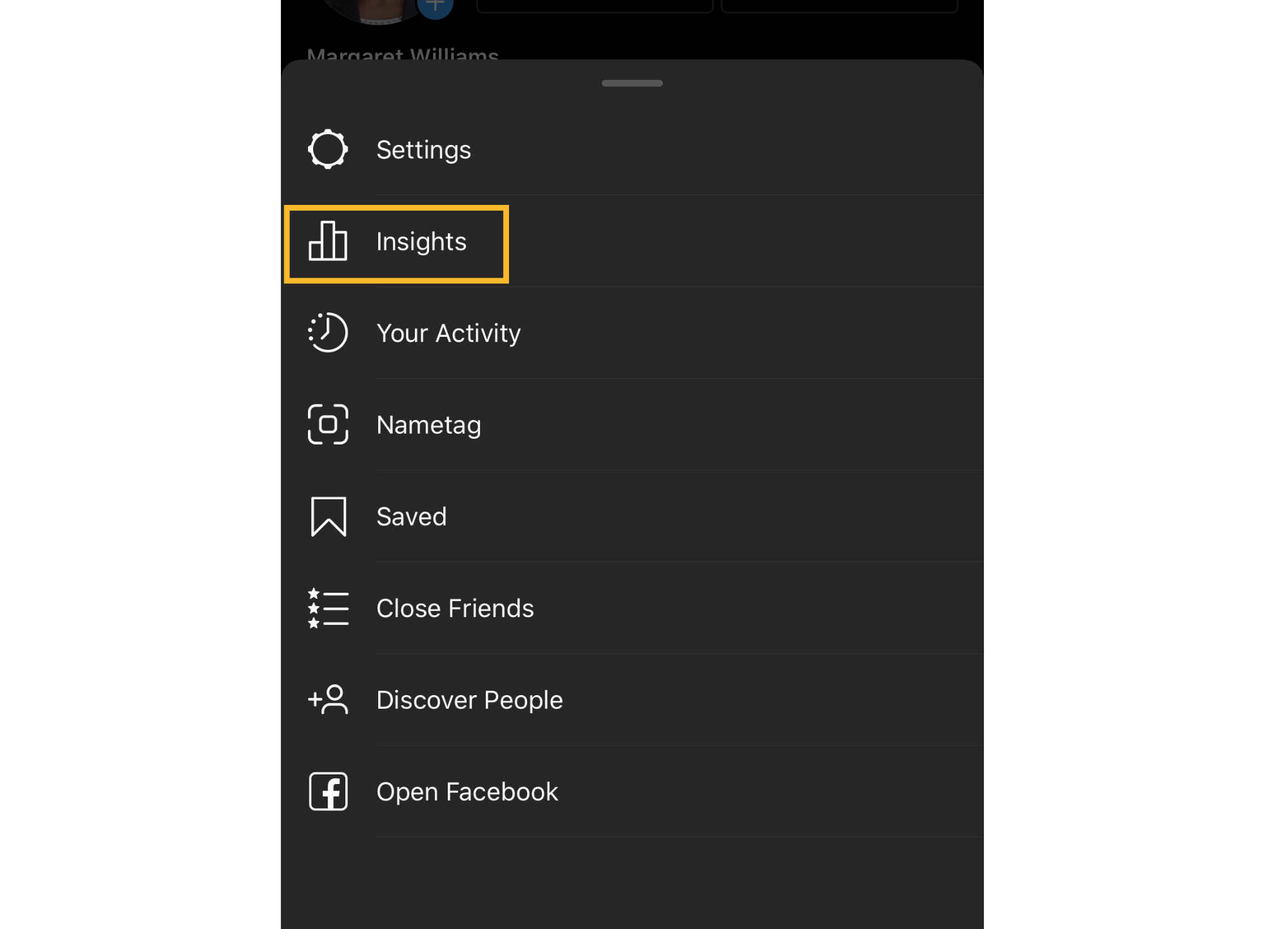
Task: Tap the Facebook logo icon
Action: pyautogui.click(x=328, y=791)
